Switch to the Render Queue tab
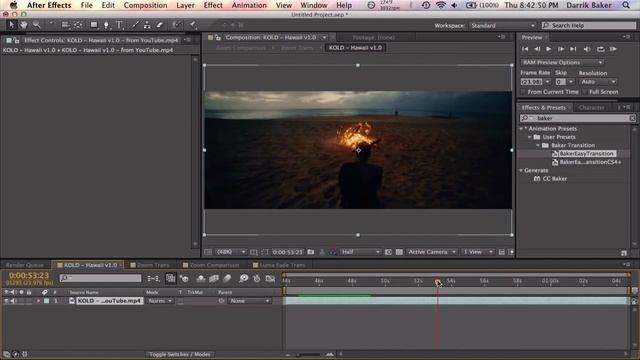Viewport: 640px width, 360px height. pyautogui.click(x=24, y=265)
